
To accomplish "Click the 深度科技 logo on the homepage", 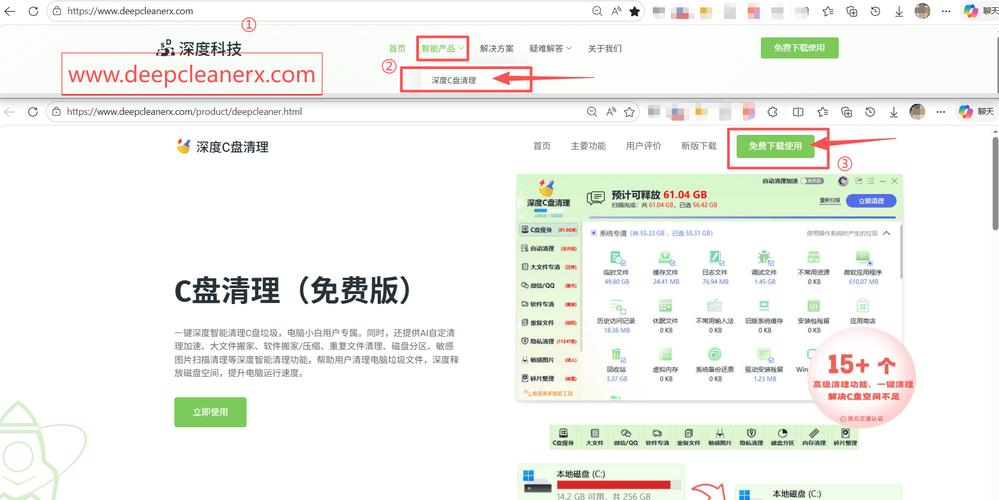I will (199, 48).
